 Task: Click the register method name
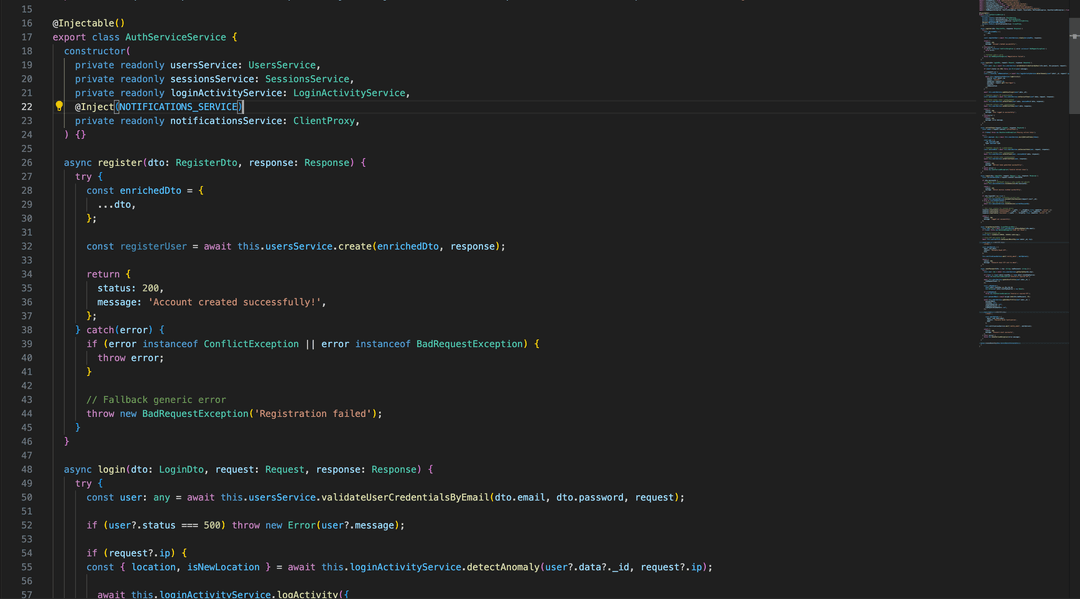tap(120, 162)
